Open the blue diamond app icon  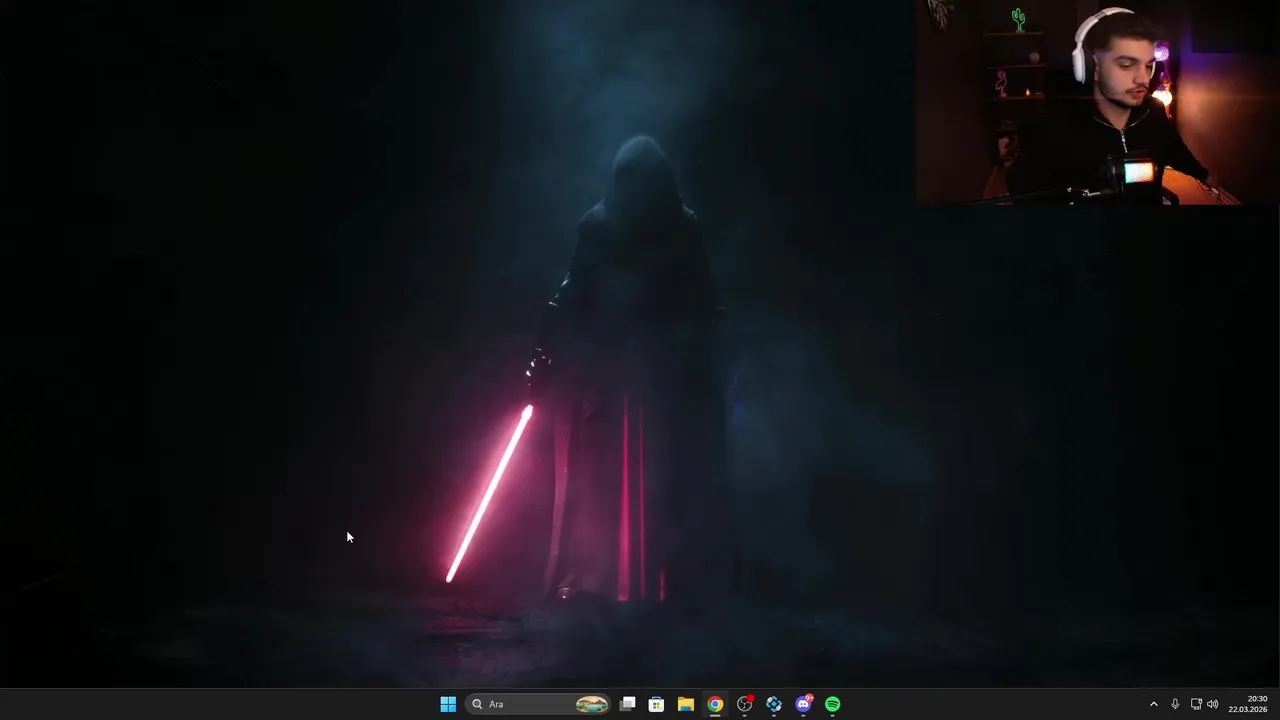tap(774, 704)
